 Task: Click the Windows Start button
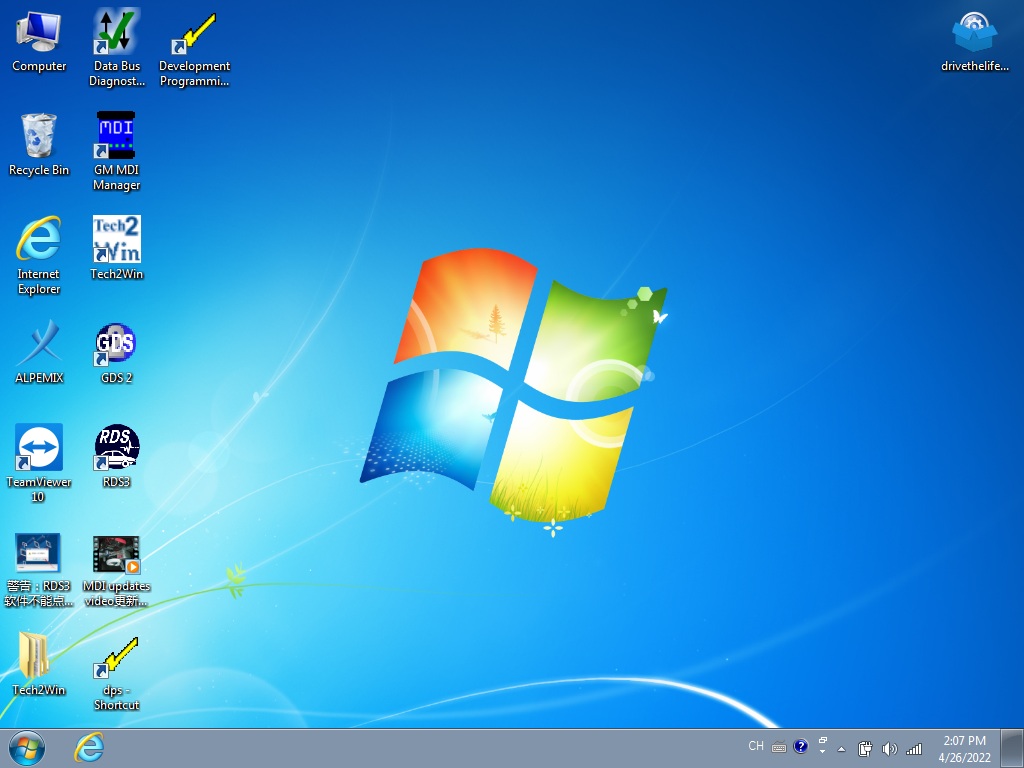(26, 747)
